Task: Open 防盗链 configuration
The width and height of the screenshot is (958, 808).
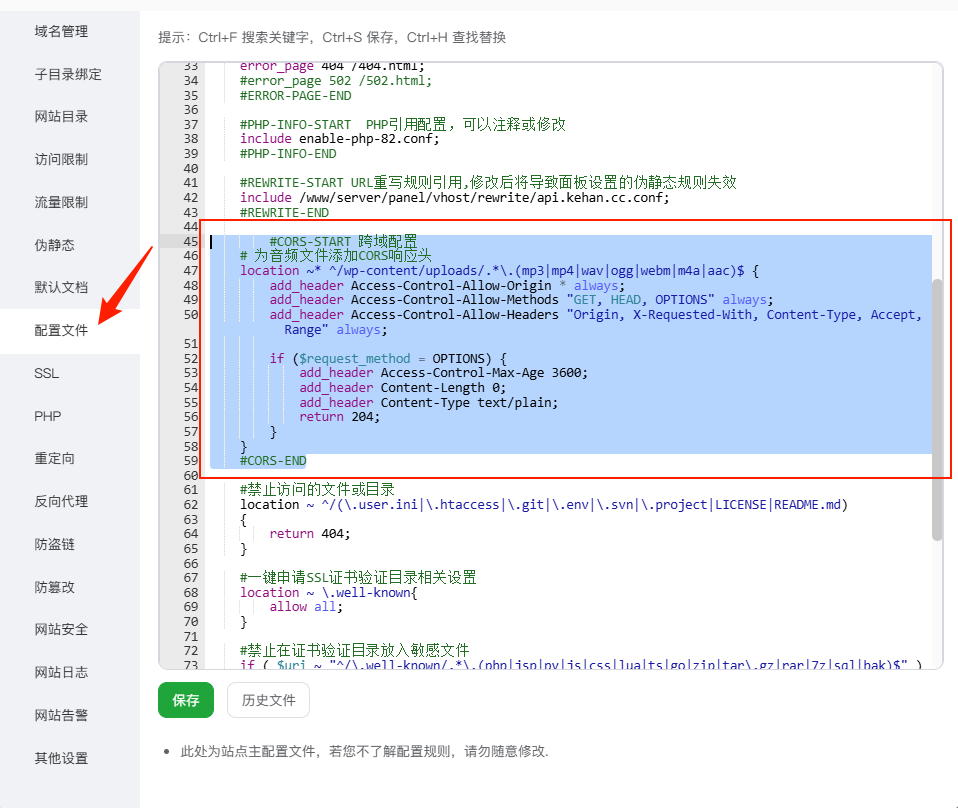Action: tap(54, 544)
